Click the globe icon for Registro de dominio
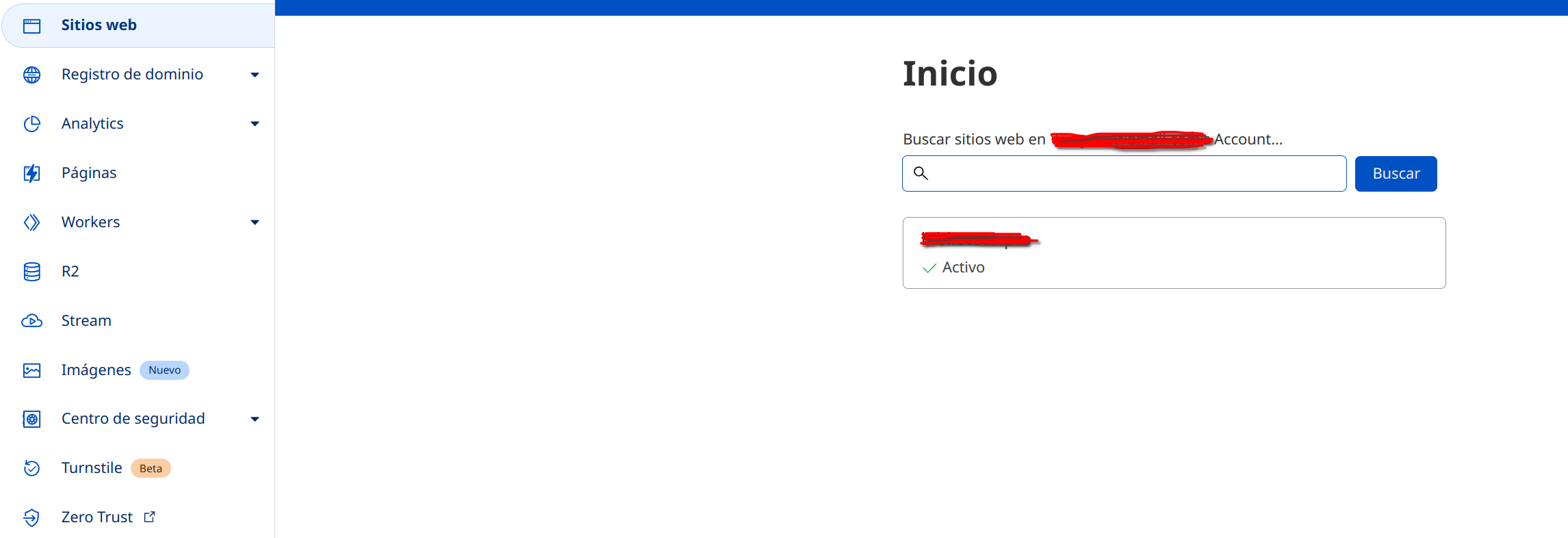The height and width of the screenshot is (538, 1568). click(31, 75)
